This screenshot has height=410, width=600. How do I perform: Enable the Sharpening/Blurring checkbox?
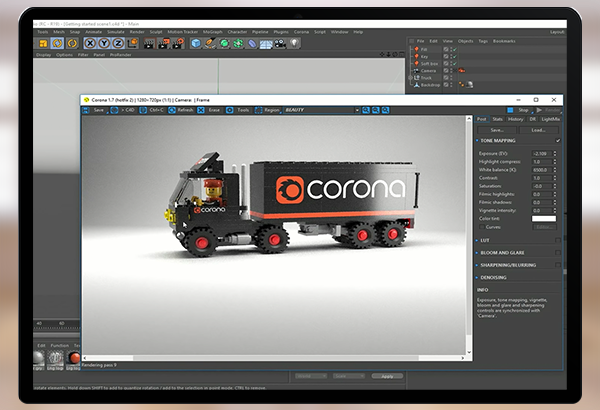tap(558, 265)
